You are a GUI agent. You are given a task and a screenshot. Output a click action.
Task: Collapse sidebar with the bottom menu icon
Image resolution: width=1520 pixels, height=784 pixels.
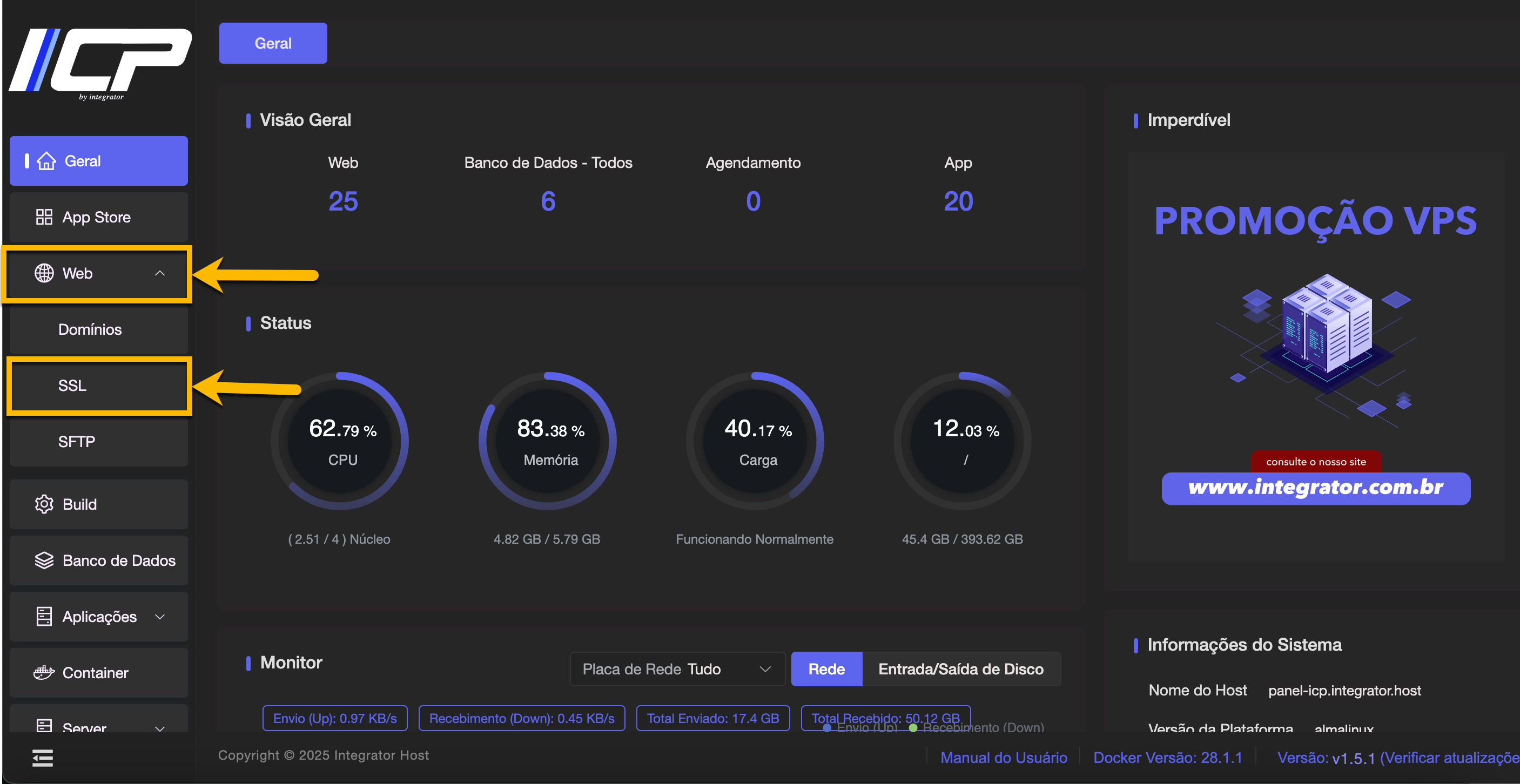tap(43, 758)
